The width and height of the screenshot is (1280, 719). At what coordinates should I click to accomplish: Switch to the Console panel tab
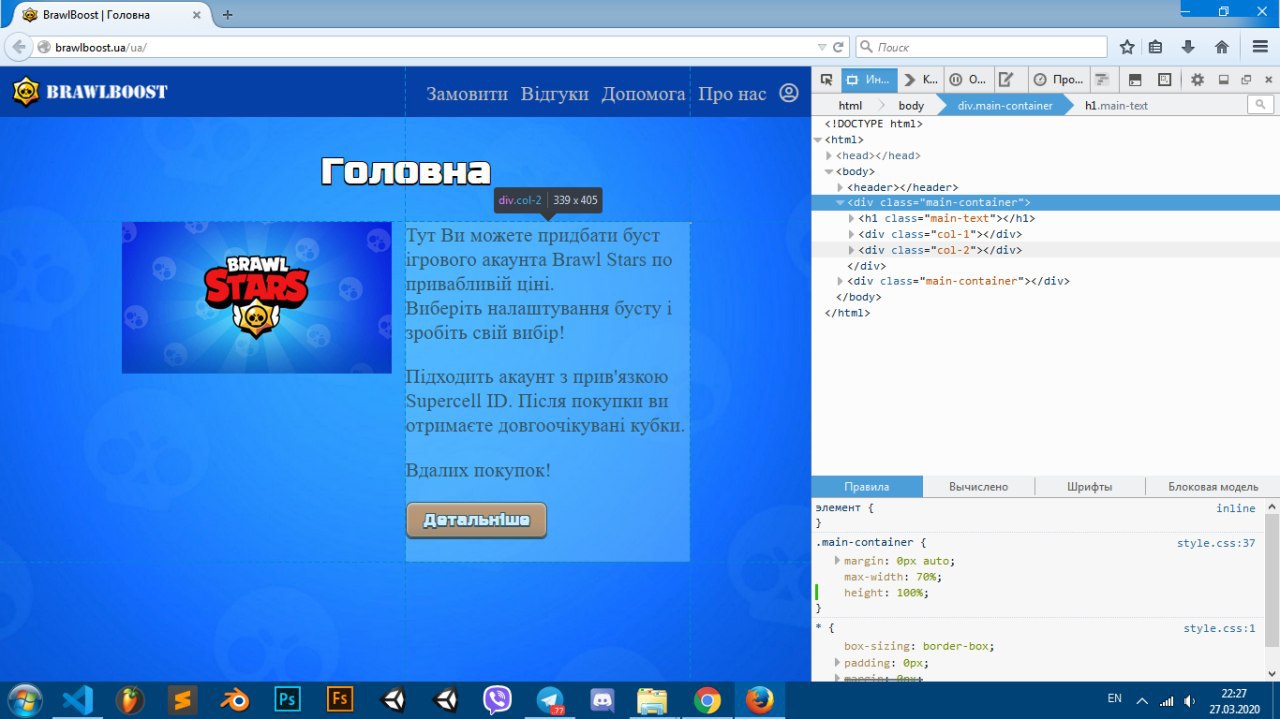click(x=921, y=80)
